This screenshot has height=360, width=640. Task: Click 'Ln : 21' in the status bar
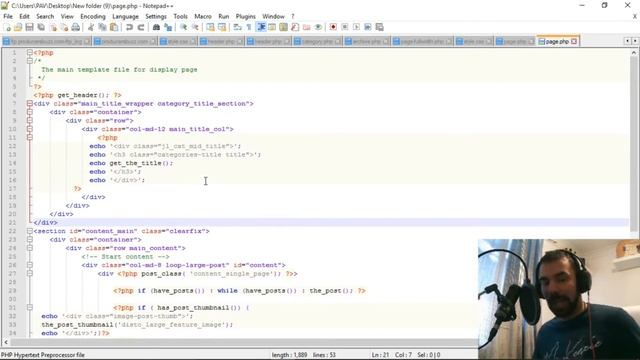tap(380, 355)
